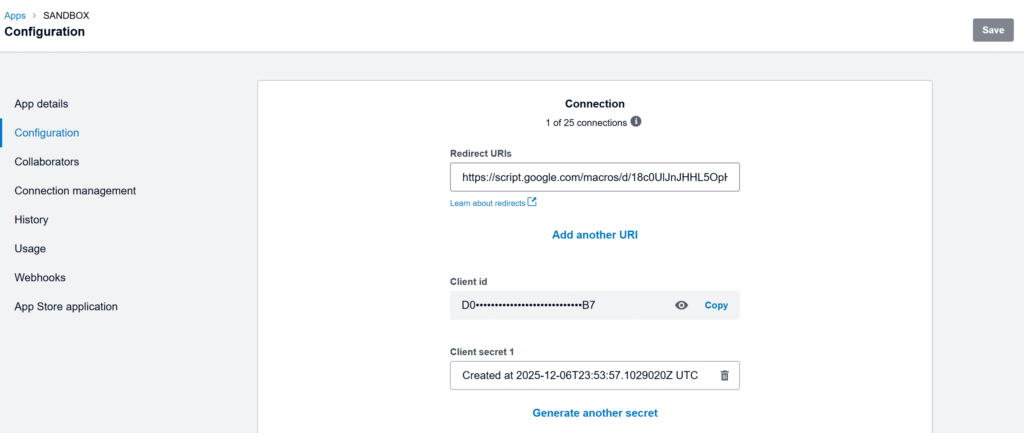The height and width of the screenshot is (433, 1024).
Task: Open App details in sidebar
Action: 41,104
